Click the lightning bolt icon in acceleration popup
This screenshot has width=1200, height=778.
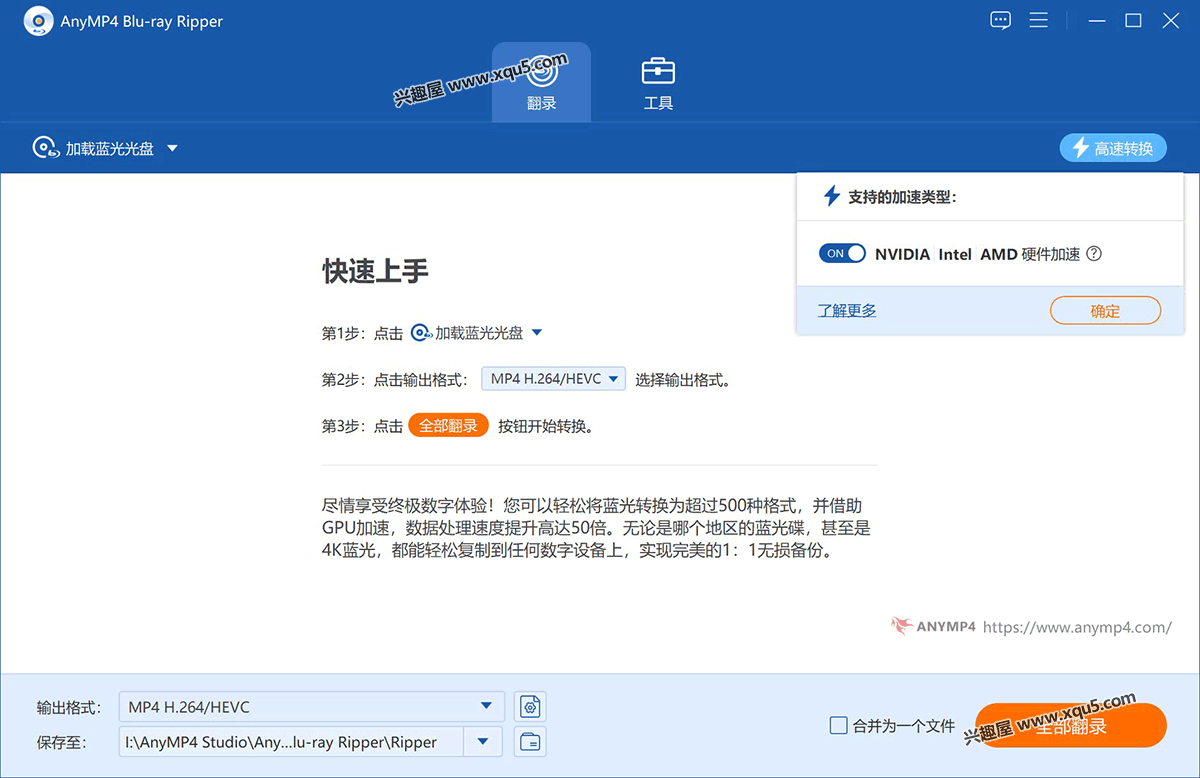pyautogui.click(x=831, y=196)
